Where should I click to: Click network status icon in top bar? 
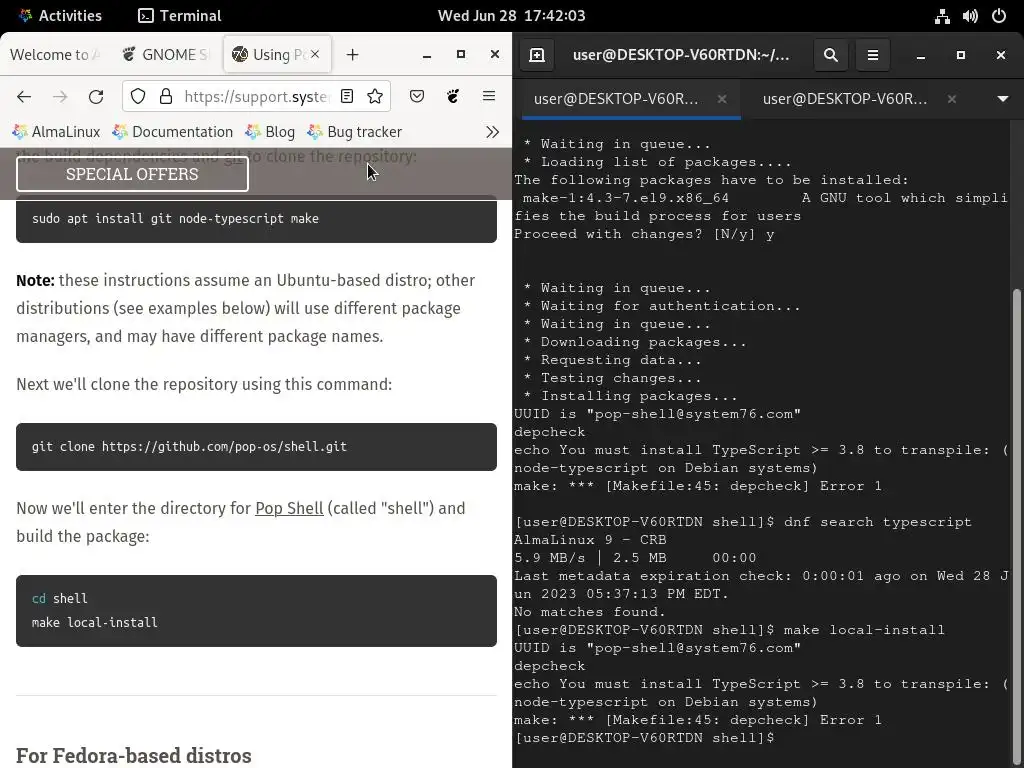pyautogui.click(x=942, y=16)
